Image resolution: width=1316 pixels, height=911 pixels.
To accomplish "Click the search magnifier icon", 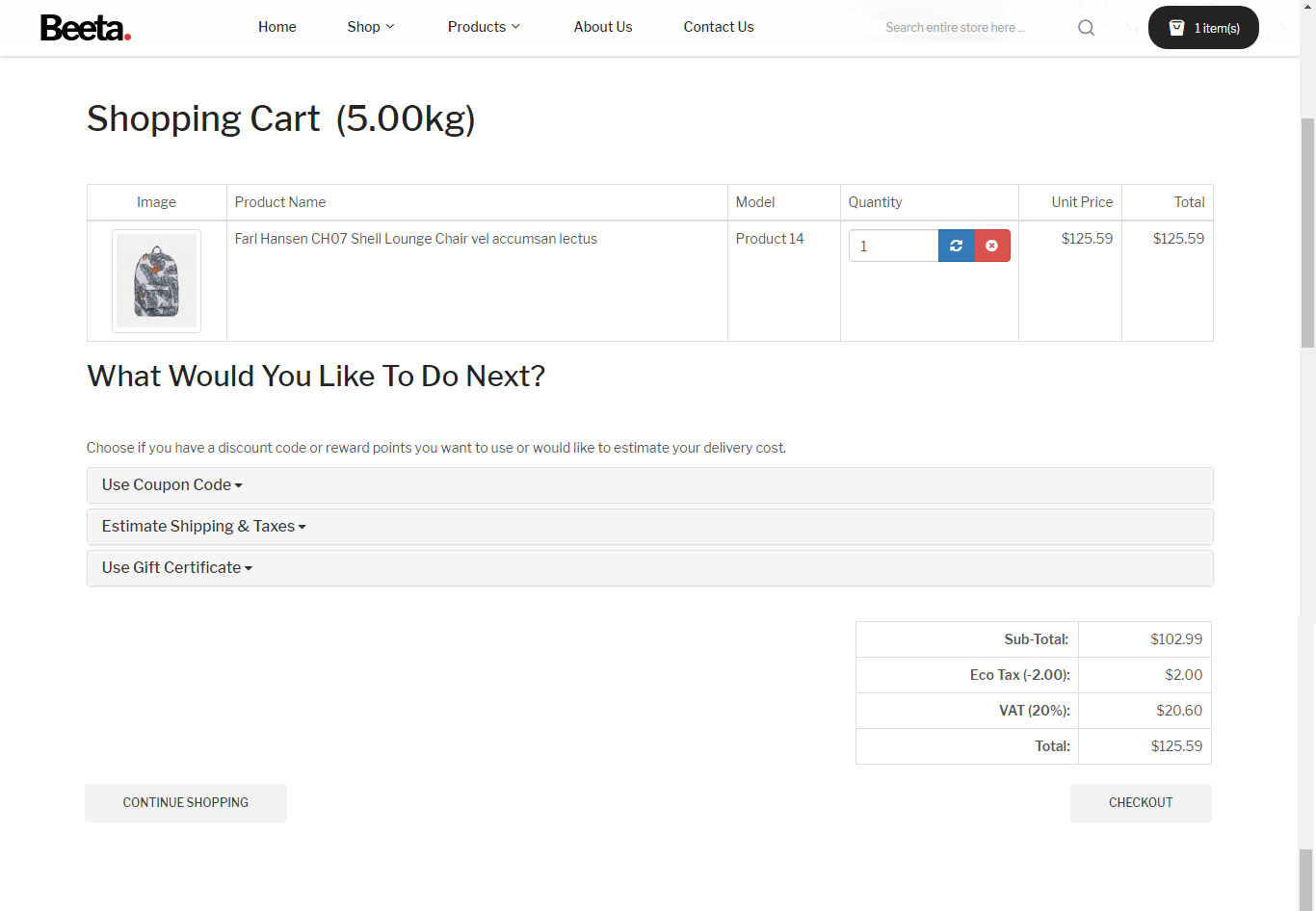I will (1086, 28).
